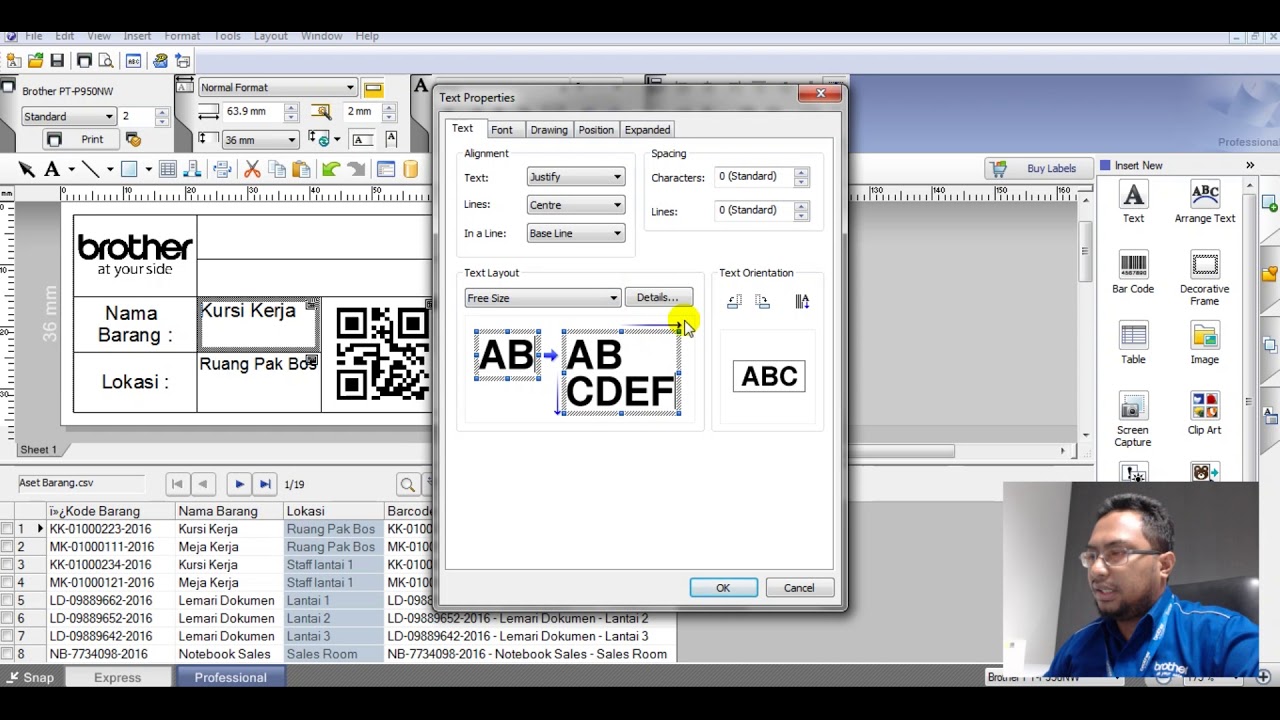Click the Print button
The image size is (1280, 720).
pos(79,139)
